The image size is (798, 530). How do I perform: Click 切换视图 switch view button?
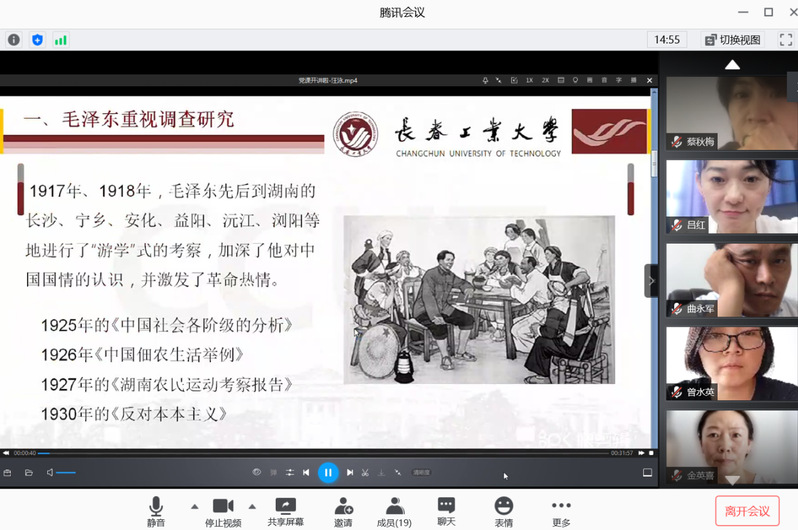click(733, 40)
